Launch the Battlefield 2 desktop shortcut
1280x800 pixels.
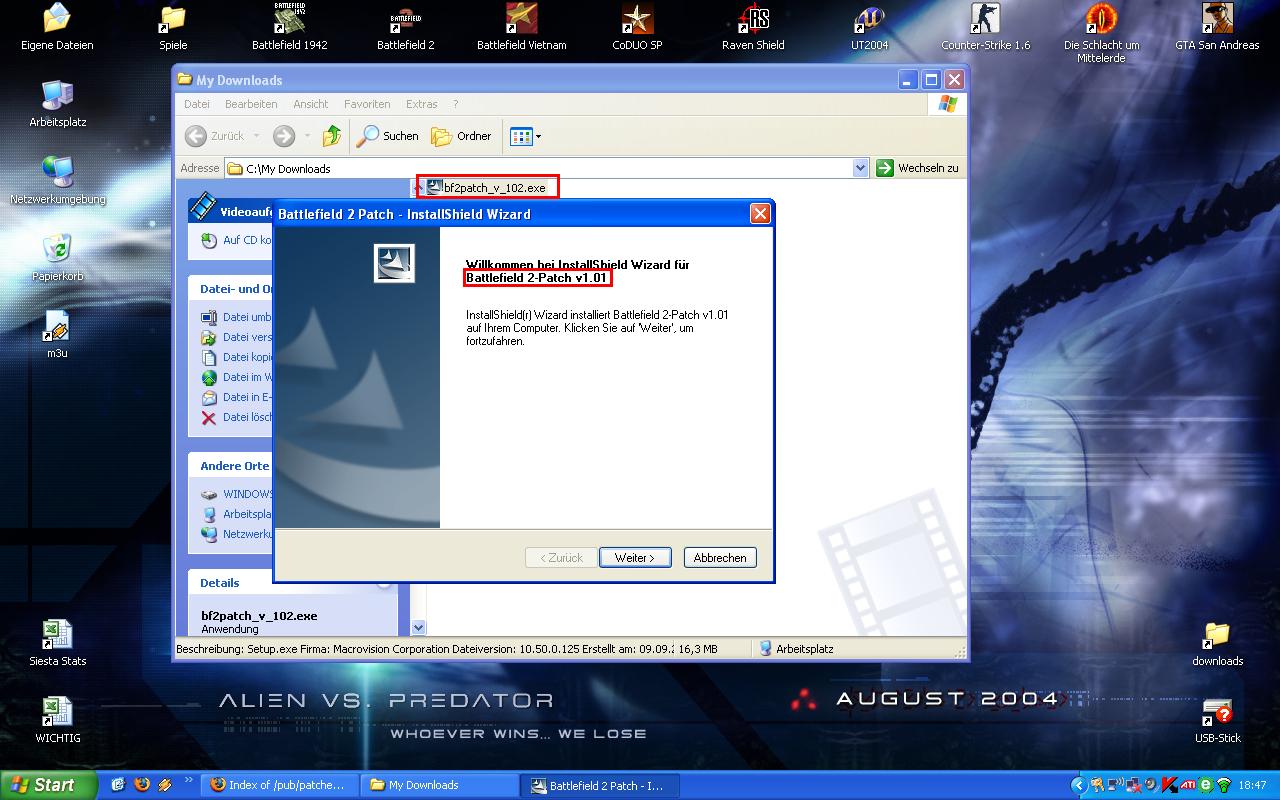coord(405,27)
